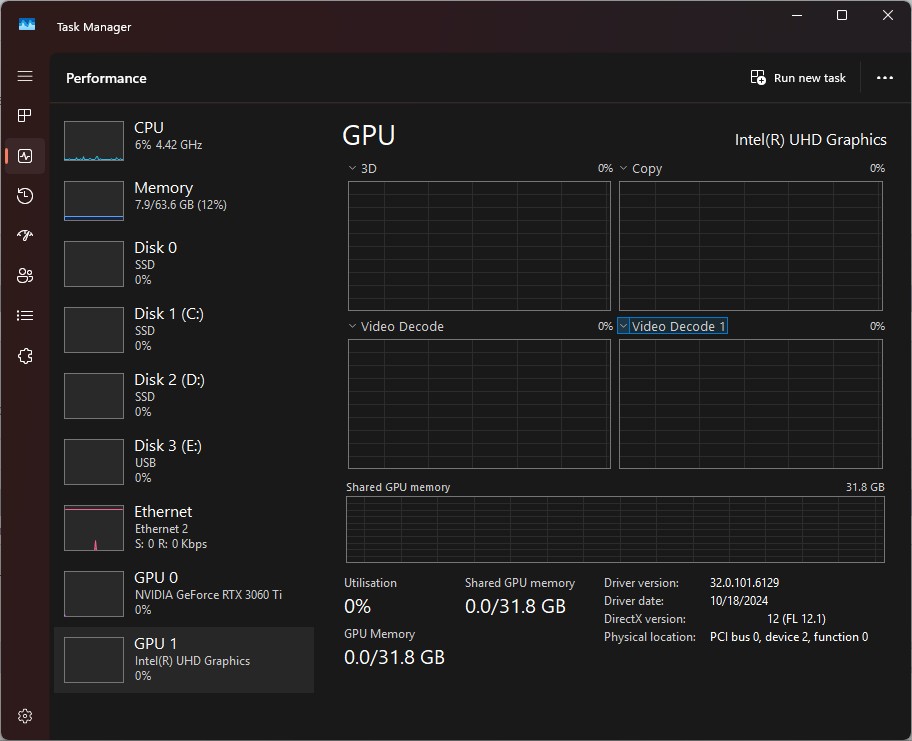The width and height of the screenshot is (912, 741).
Task: Click the Memory mini graph thumbnail
Action: tap(94, 201)
